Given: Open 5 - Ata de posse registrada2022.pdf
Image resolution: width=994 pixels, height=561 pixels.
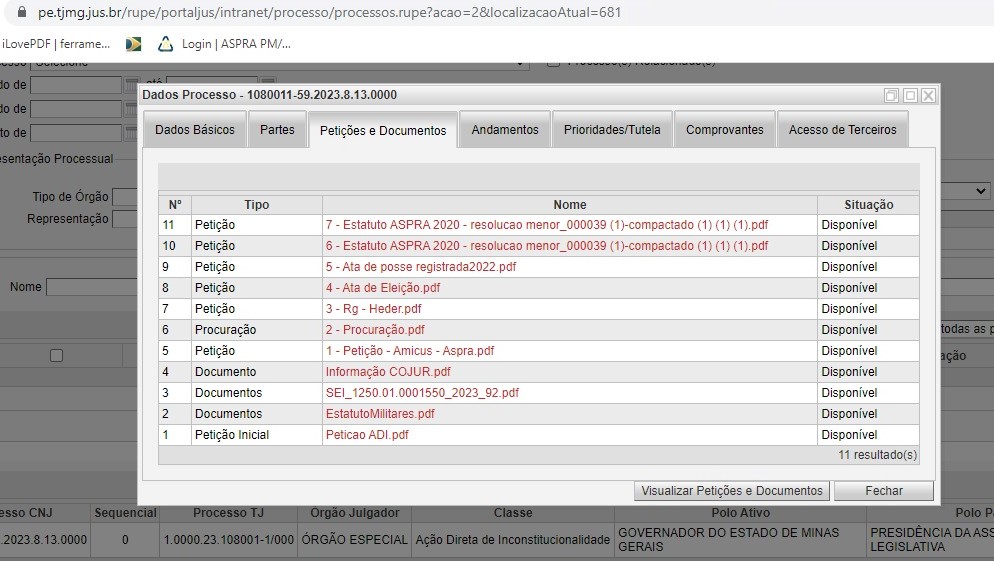Looking at the screenshot, I should click(421, 266).
